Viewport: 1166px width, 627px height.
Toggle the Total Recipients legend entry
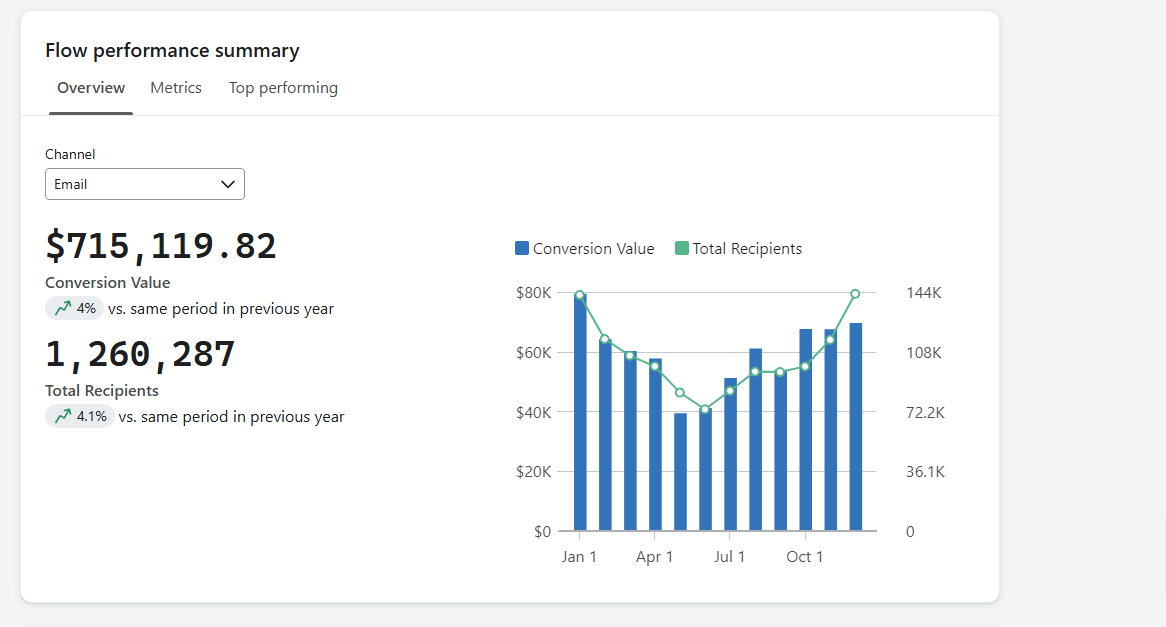tap(739, 248)
